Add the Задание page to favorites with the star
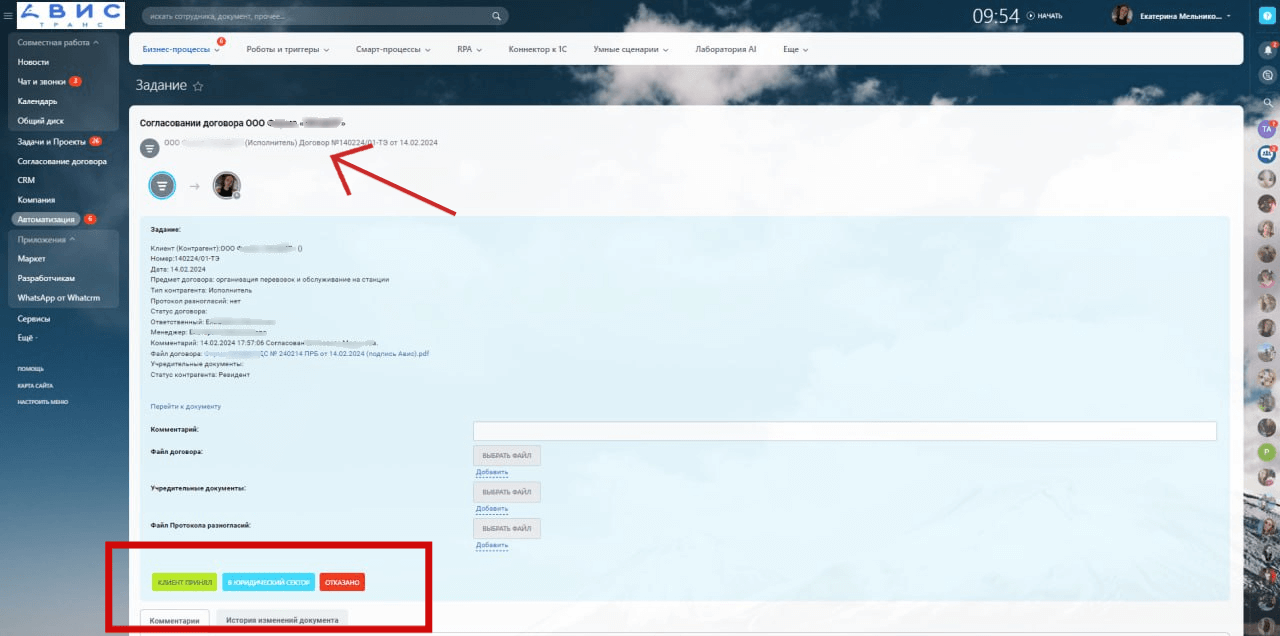This screenshot has height=636, width=1280. (198, 87)
